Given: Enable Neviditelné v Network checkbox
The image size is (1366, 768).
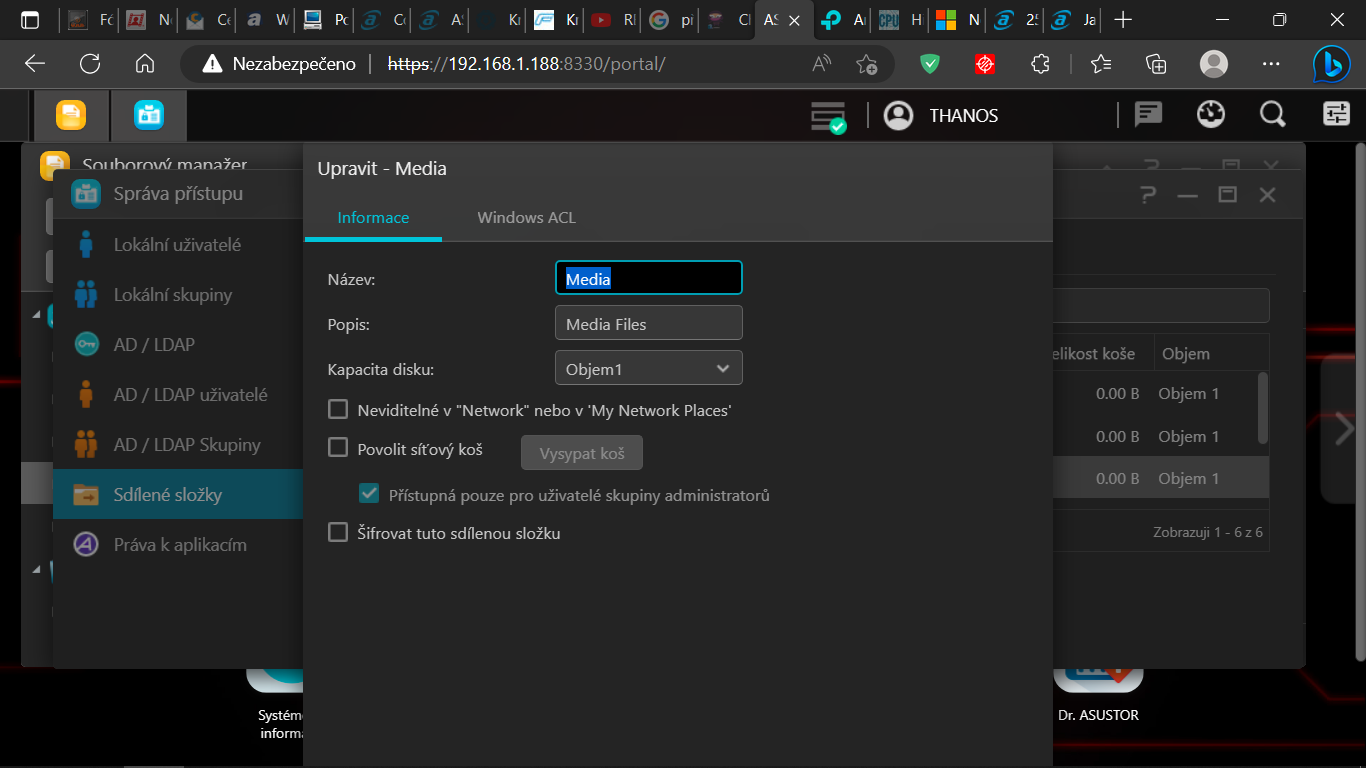Looking at the screenshot, I should click(338, 410).
